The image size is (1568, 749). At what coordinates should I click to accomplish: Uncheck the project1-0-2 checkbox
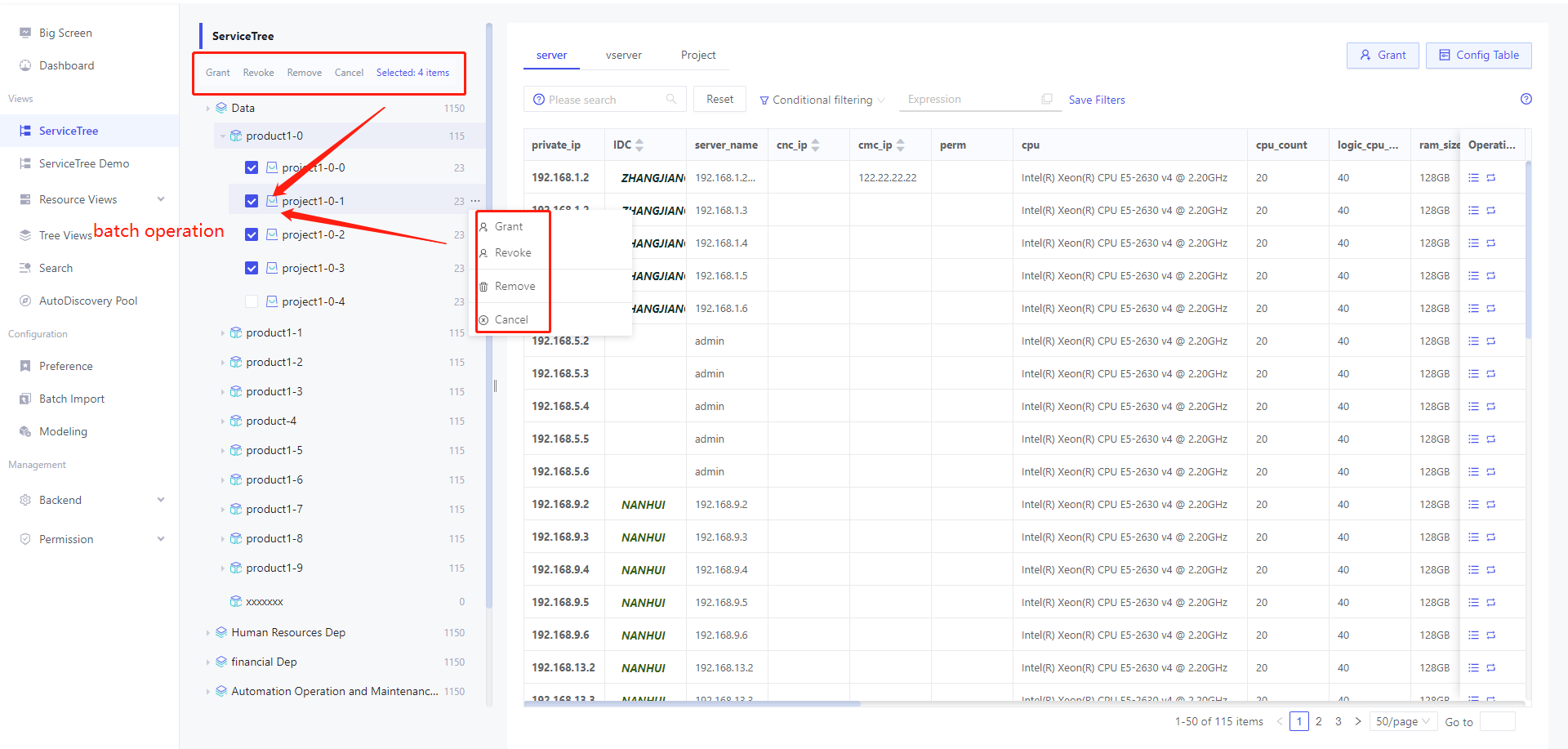(252, 234)
